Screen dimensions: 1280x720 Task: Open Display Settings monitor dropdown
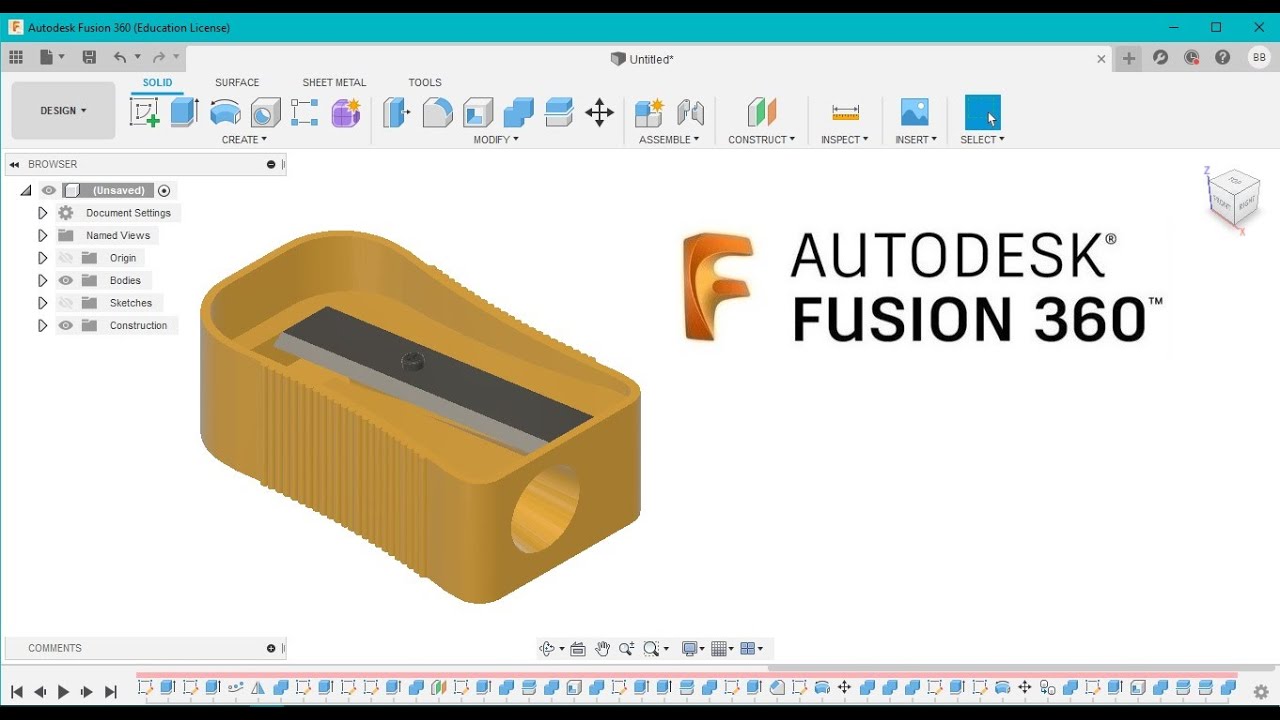694,649
